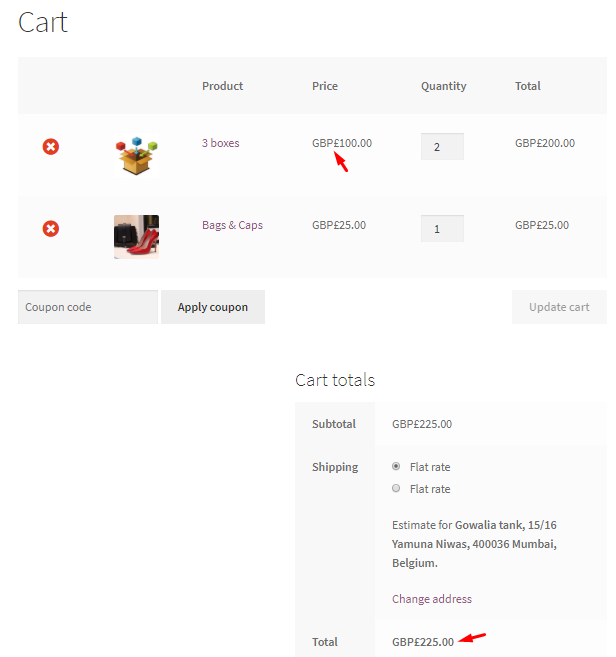The width and height of the screenshot is (616, 657).
Task: Open the 3 boxes product link
Action: [x=220, y=143]
